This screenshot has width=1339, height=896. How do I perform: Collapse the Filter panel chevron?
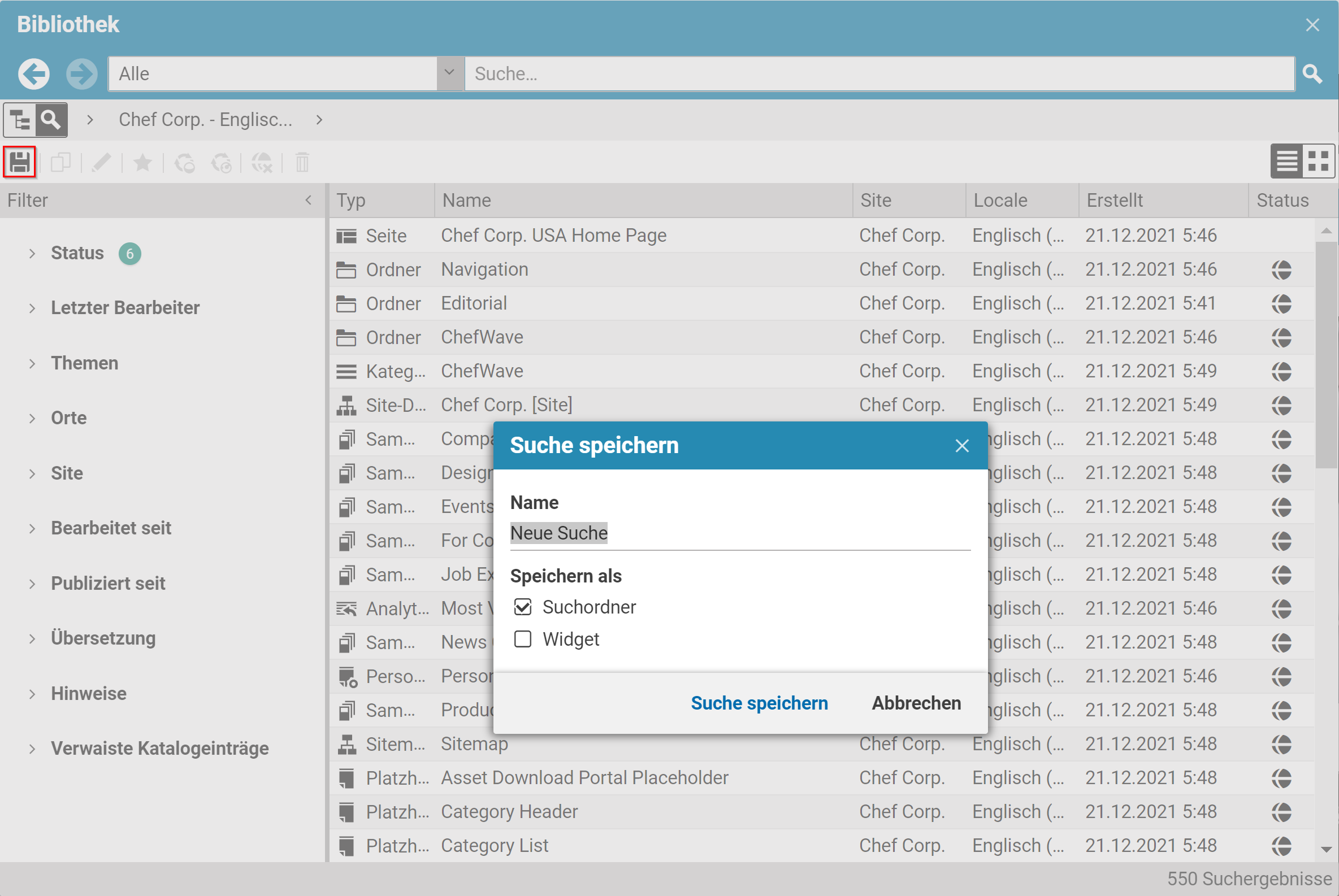308,200
